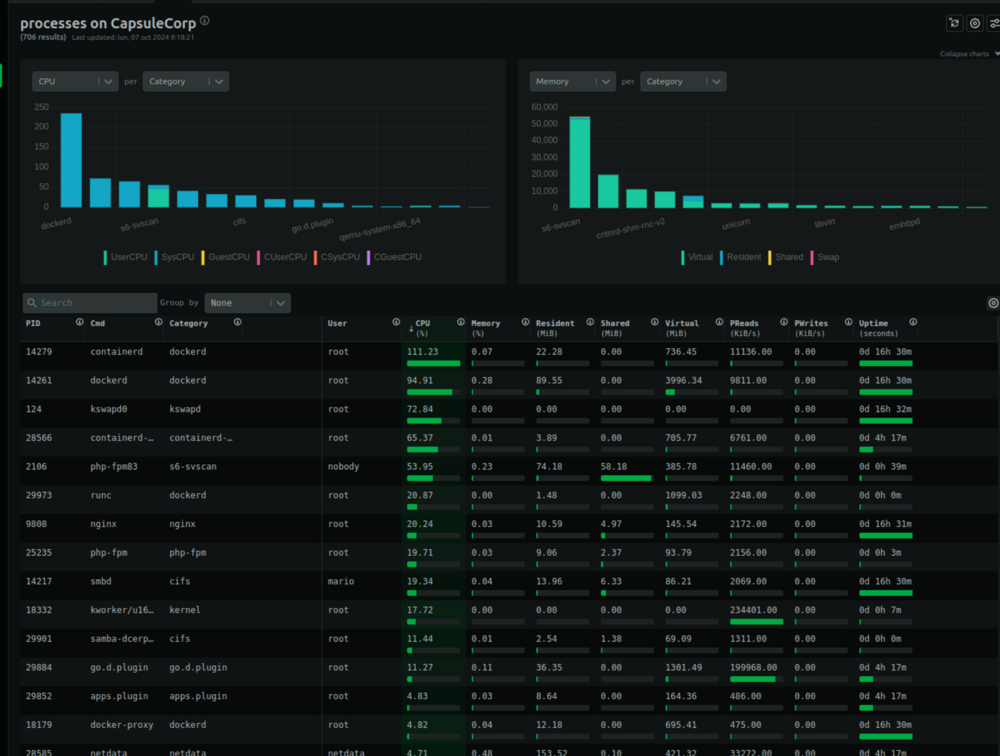Click the dockerd bar in CPU chart

click(x=71, y=160)
